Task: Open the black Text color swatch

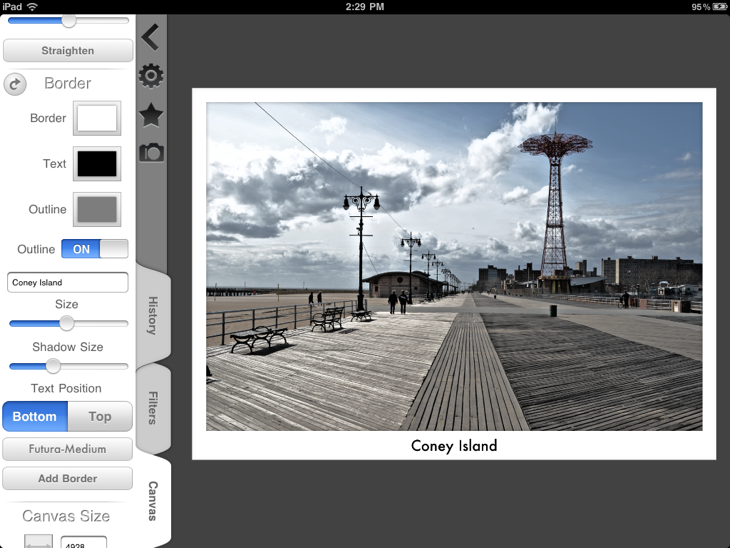Action: click(x=97, y=164)
